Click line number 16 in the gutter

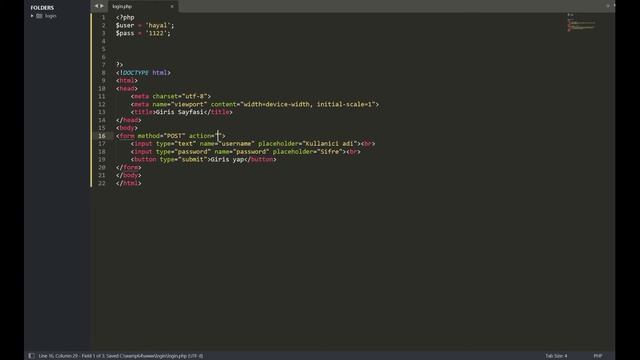point(102,136)
